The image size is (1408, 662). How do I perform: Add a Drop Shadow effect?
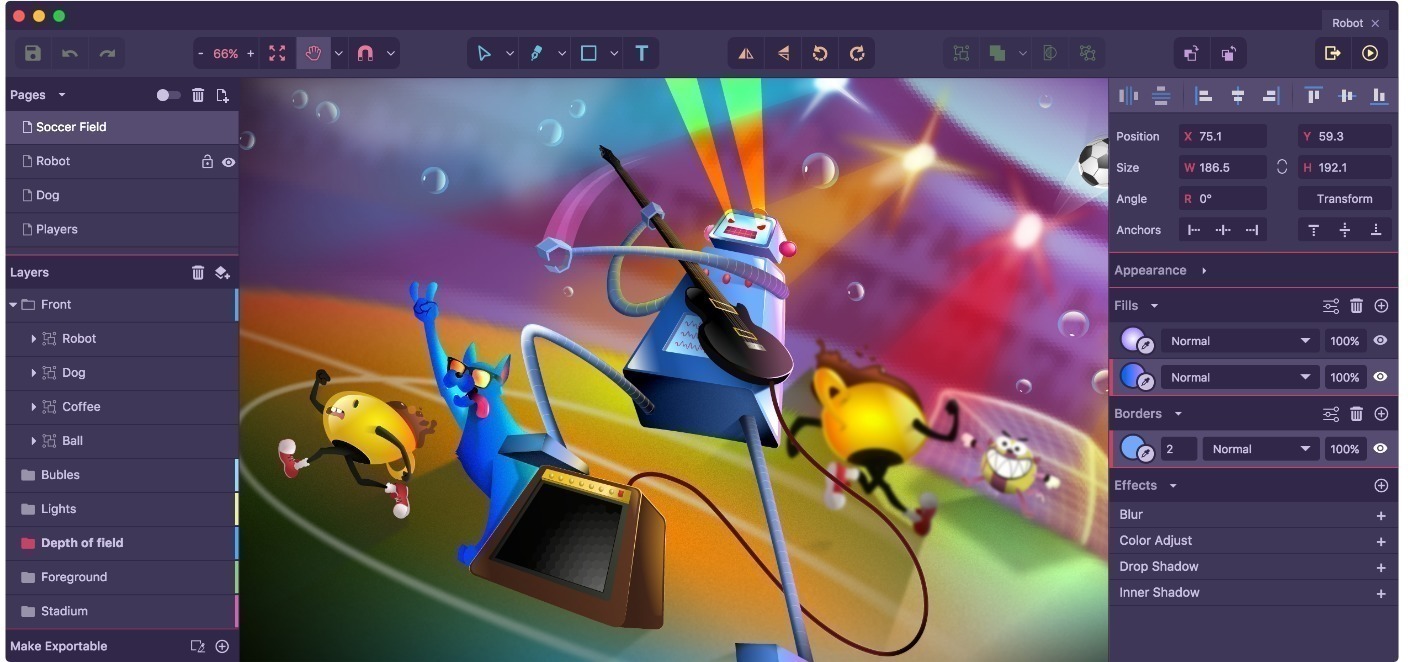pyautogui.click(x=1380, y=566)
